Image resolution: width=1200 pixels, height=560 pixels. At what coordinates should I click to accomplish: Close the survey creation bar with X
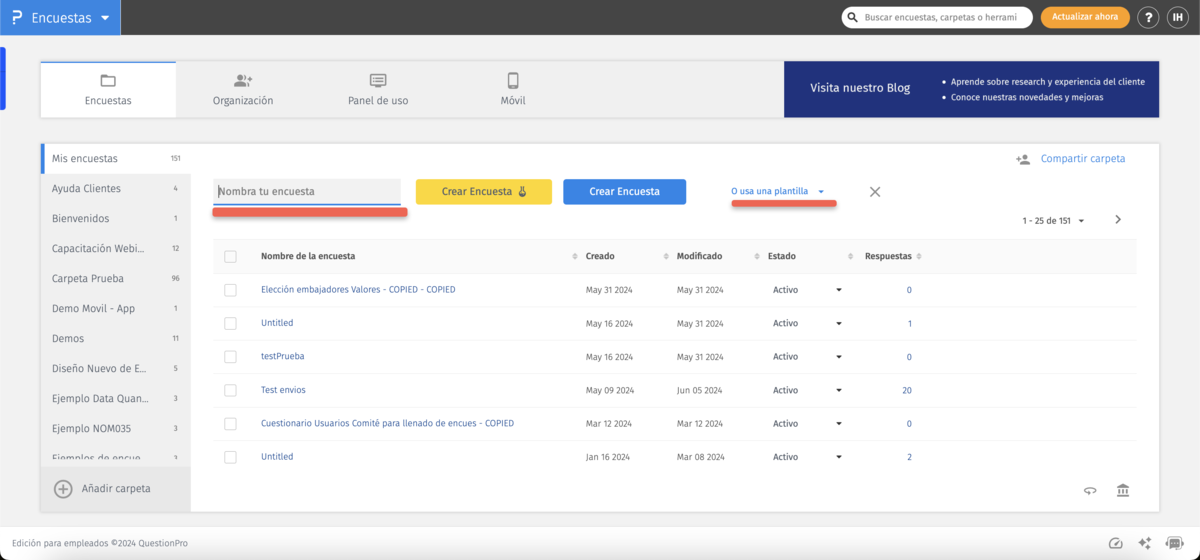pos(875,192)
